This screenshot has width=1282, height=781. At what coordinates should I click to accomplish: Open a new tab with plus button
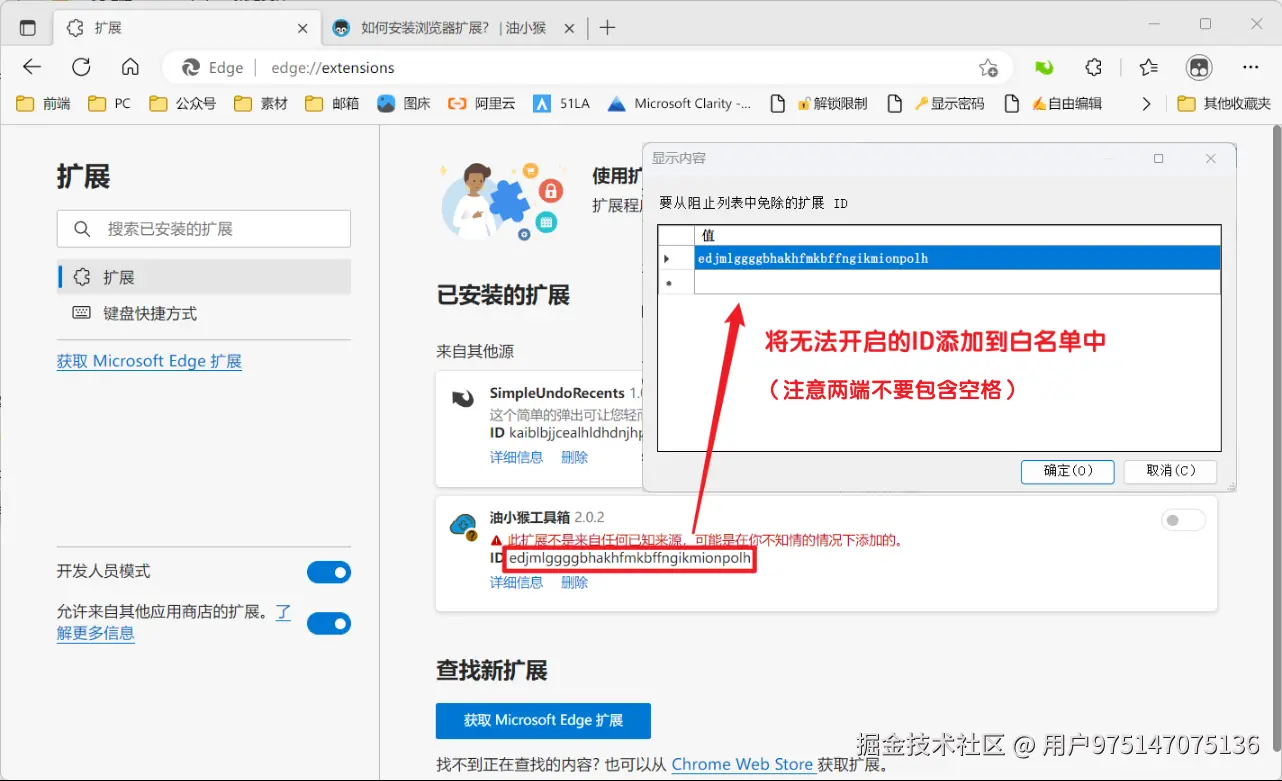(607, 28)
